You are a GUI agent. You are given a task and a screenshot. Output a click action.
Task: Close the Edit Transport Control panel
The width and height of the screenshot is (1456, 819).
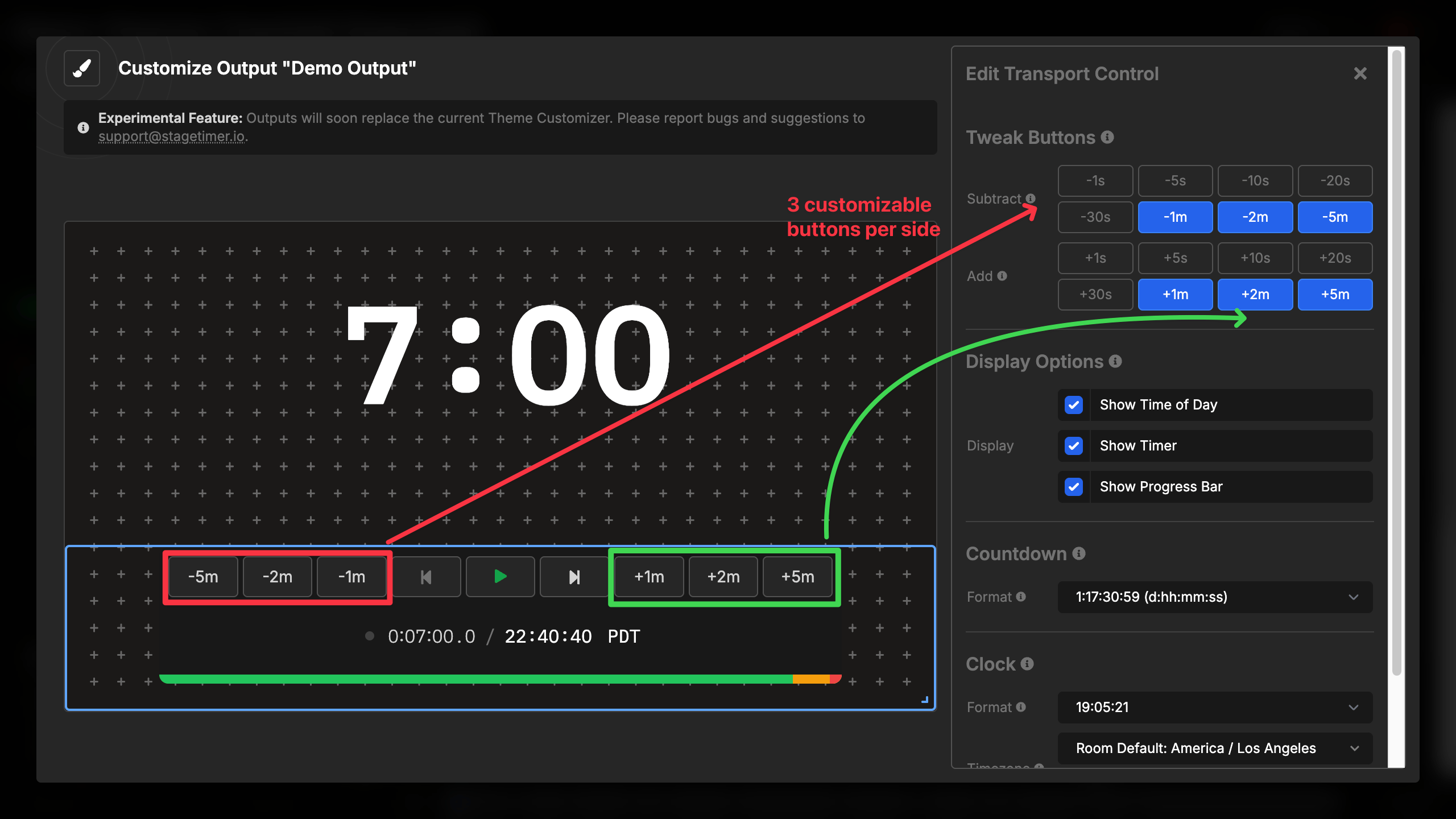point(1360,73)
